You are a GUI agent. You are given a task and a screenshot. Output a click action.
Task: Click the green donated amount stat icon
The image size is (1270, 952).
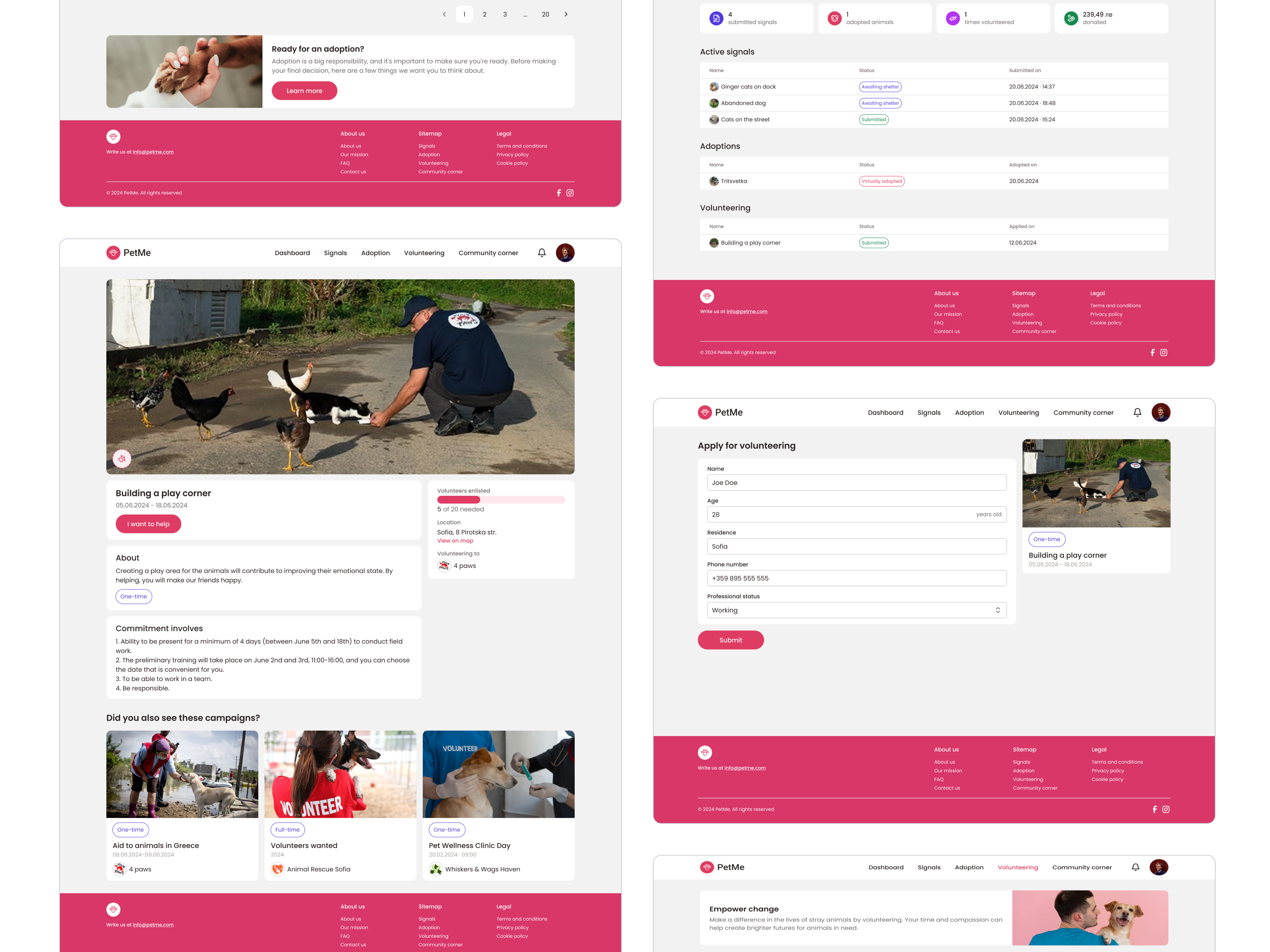point(1071,18)
